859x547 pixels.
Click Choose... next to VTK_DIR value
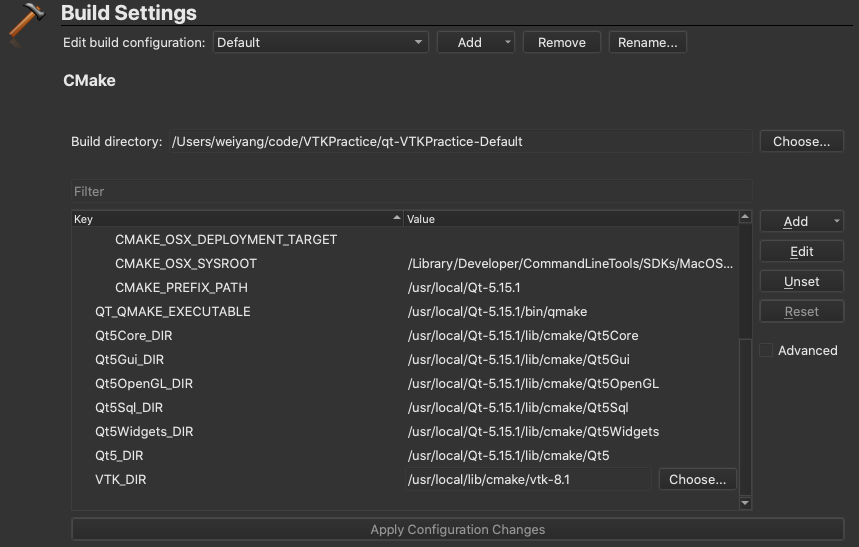[x=697, y=480]
